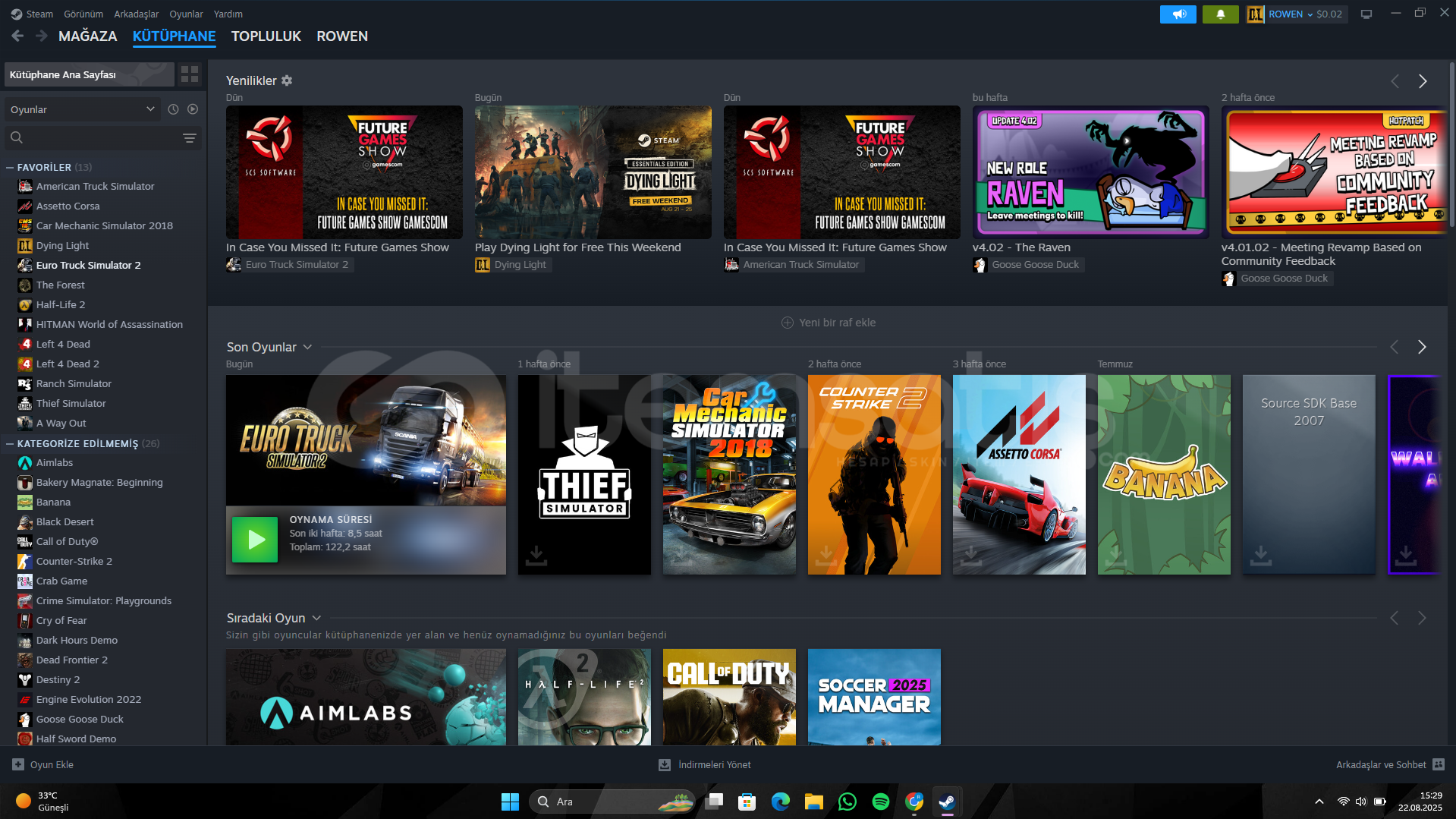The height and width of the screenshot is (819, 1456).
Task: Open Windows Start button
Action: [x=510, y=802]
